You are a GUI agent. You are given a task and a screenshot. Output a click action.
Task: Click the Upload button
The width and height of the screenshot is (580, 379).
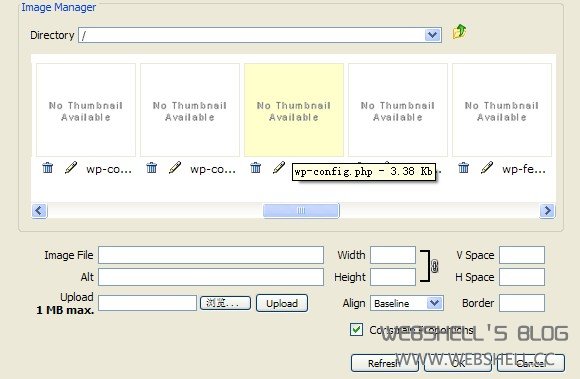pos(282,303)
